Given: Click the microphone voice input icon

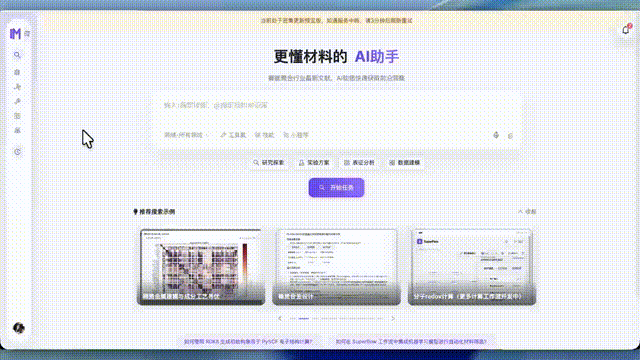Looking at the screenshot, I should coord(496,135).
